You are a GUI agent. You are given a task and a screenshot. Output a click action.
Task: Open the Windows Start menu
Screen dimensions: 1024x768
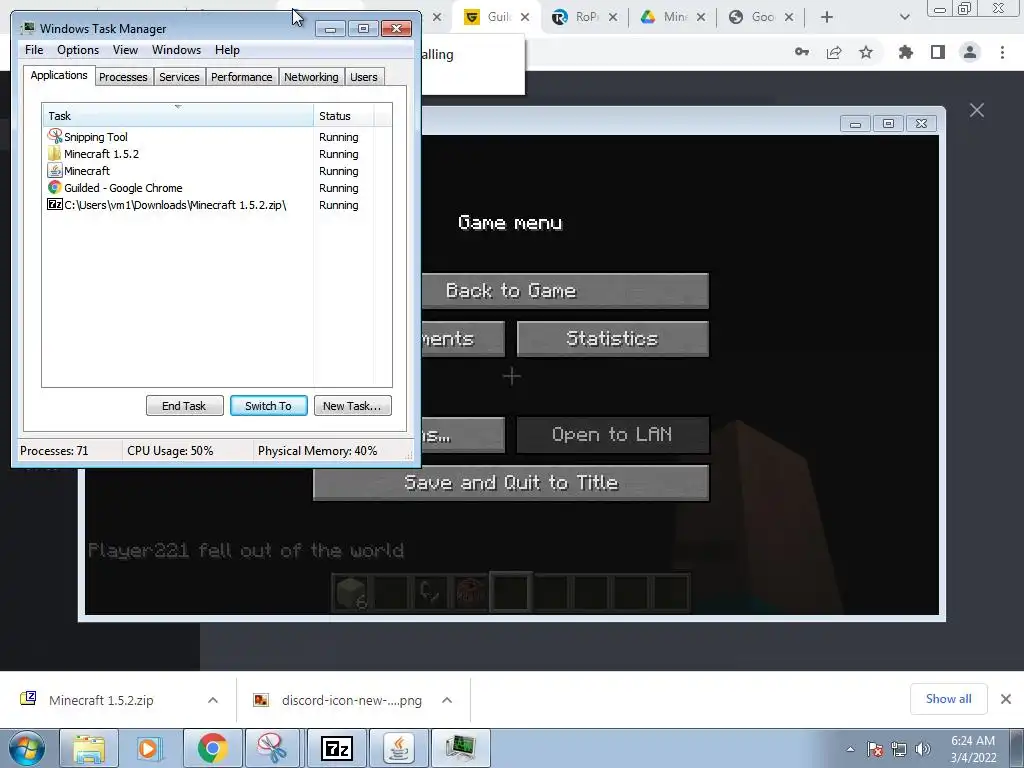coord(26,748)
